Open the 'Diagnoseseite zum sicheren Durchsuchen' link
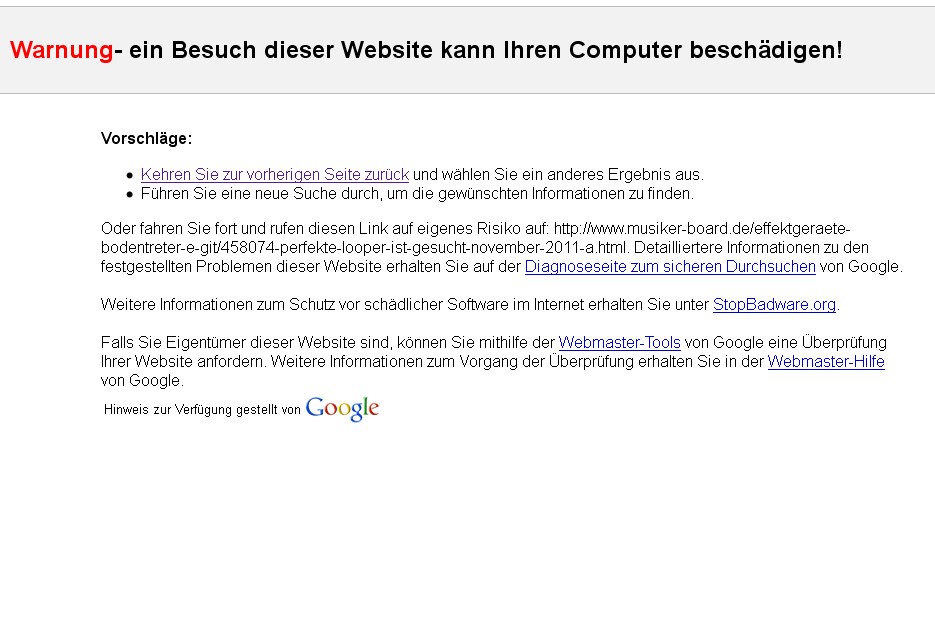The height and width of the screenshot is (635, 935). tap(670, 266)
